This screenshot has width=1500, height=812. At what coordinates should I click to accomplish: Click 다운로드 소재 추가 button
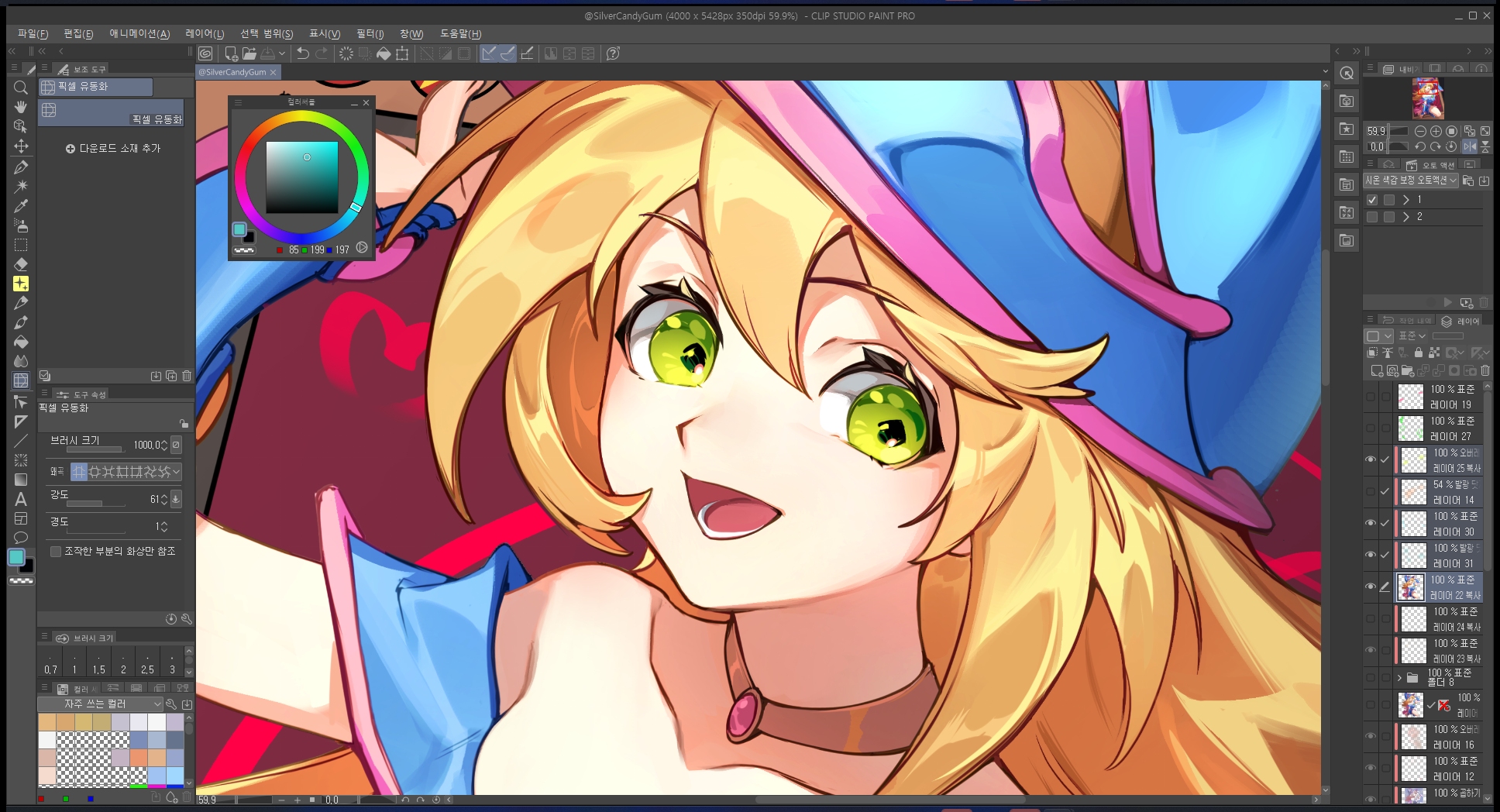pyautogui.click(x=113, y=148)
